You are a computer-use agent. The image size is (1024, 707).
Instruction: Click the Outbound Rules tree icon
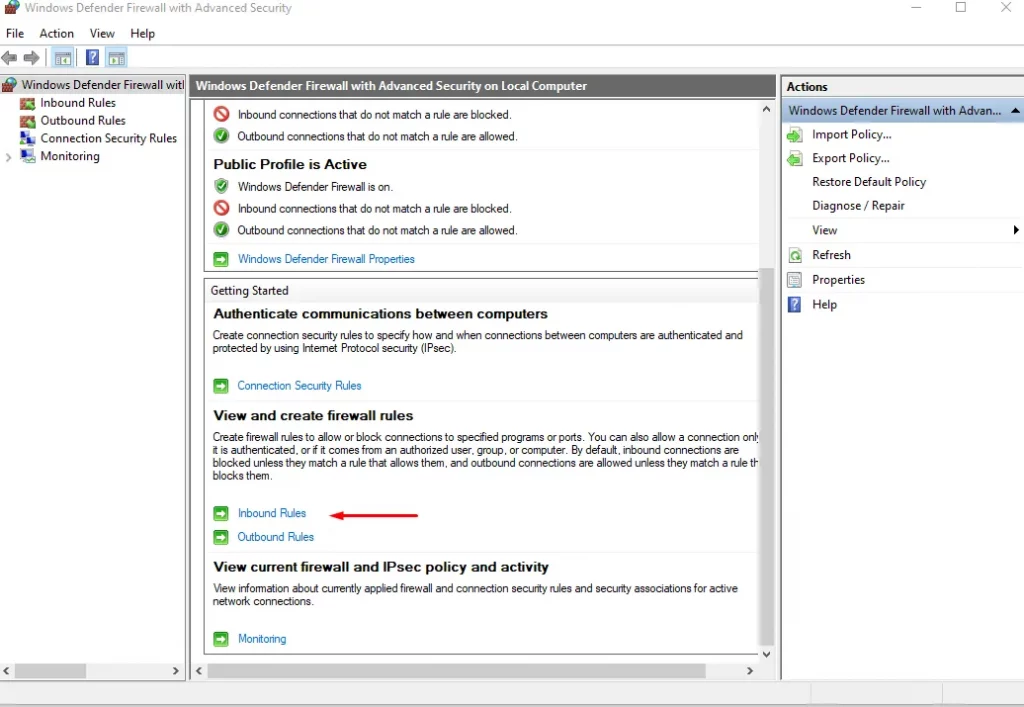[x=27, y=121]
